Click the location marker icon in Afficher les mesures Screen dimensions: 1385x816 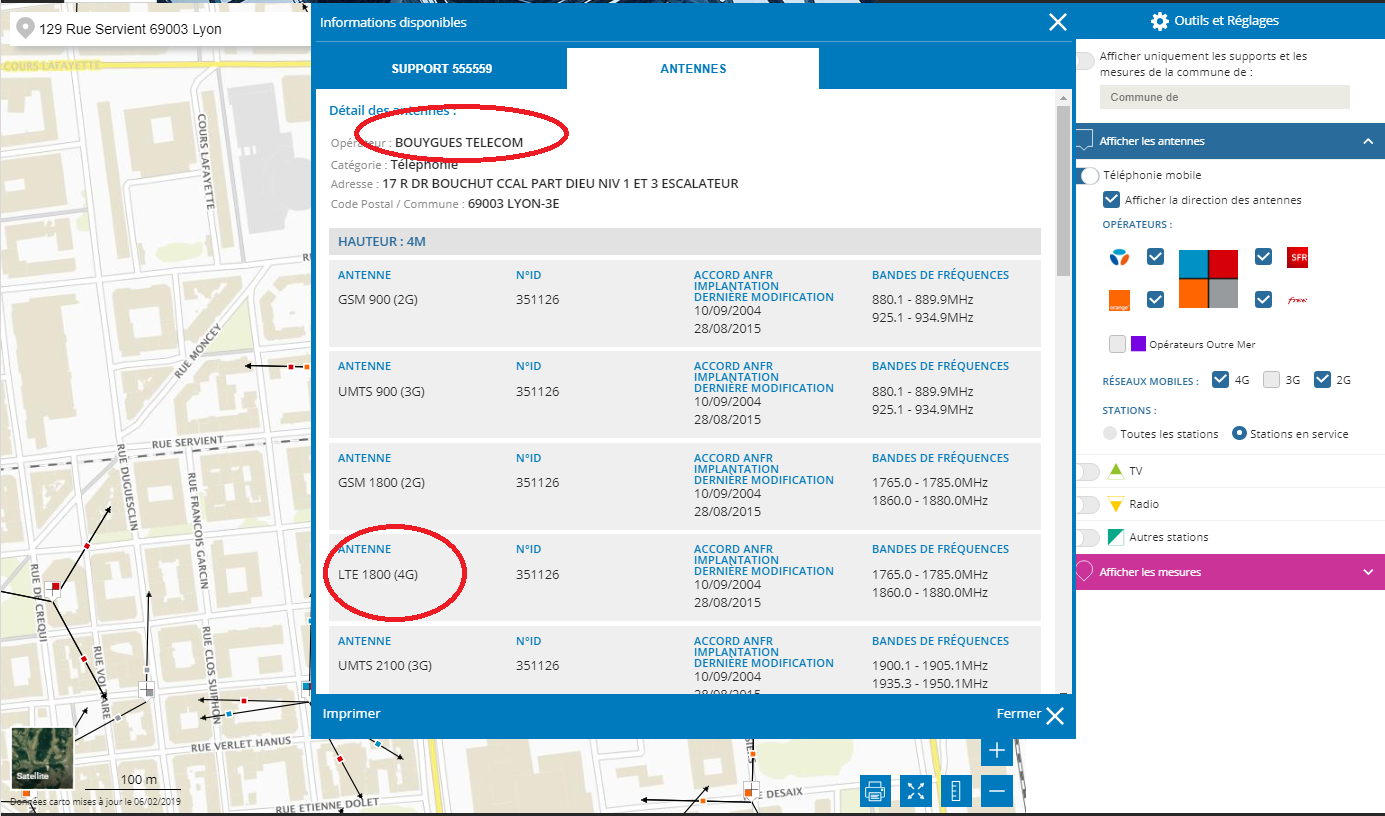[1083, 572]
